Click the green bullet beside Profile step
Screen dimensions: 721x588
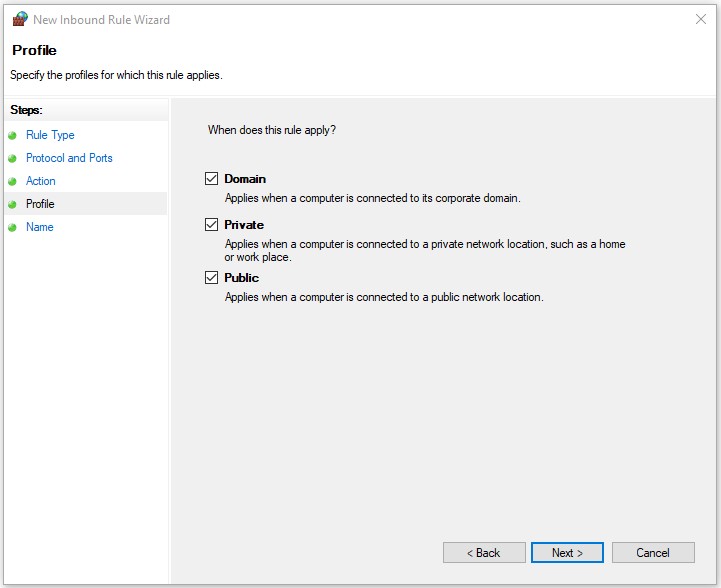tap(12, 204)
